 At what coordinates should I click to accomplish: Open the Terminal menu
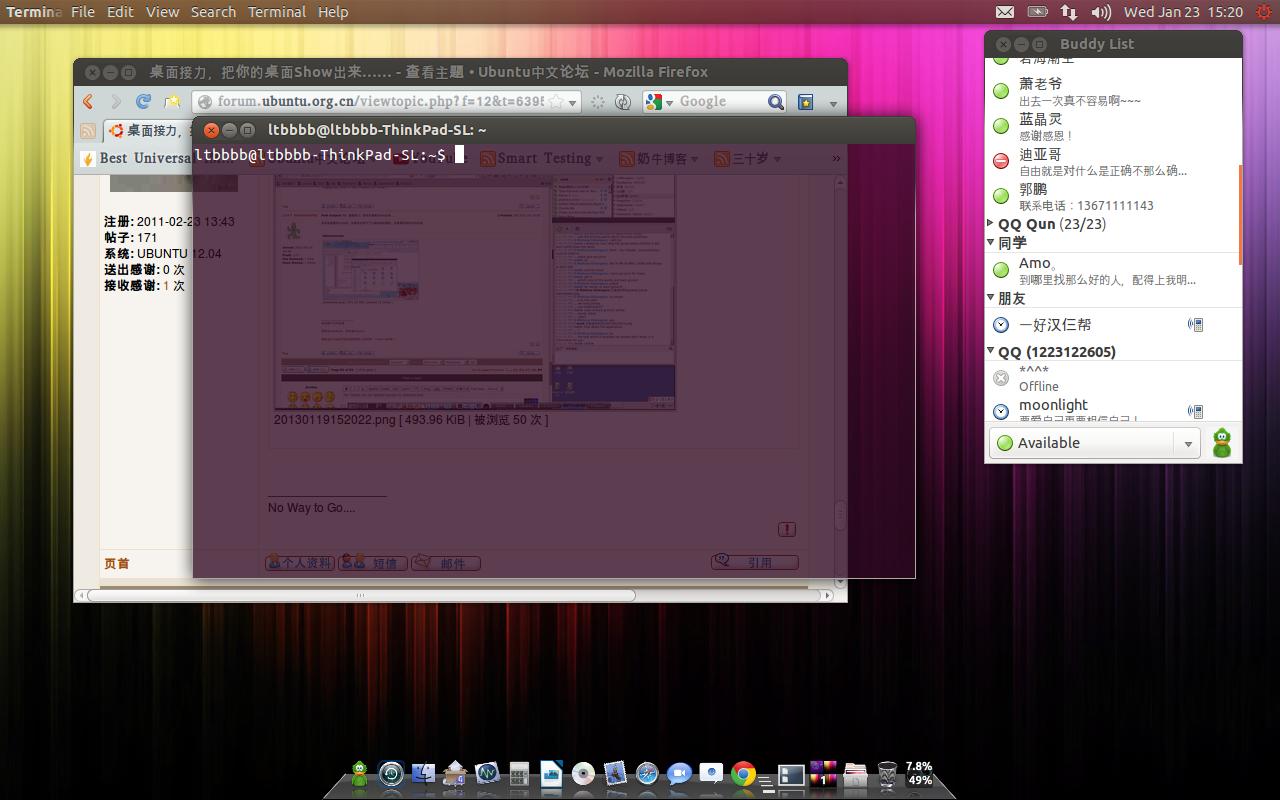(x=277, y=12)
